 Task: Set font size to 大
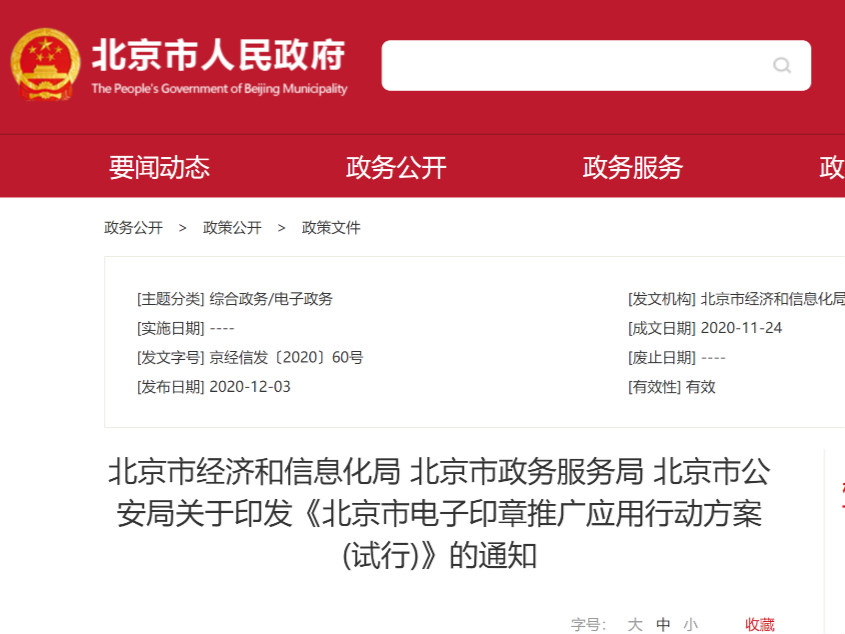click(635, 624)
